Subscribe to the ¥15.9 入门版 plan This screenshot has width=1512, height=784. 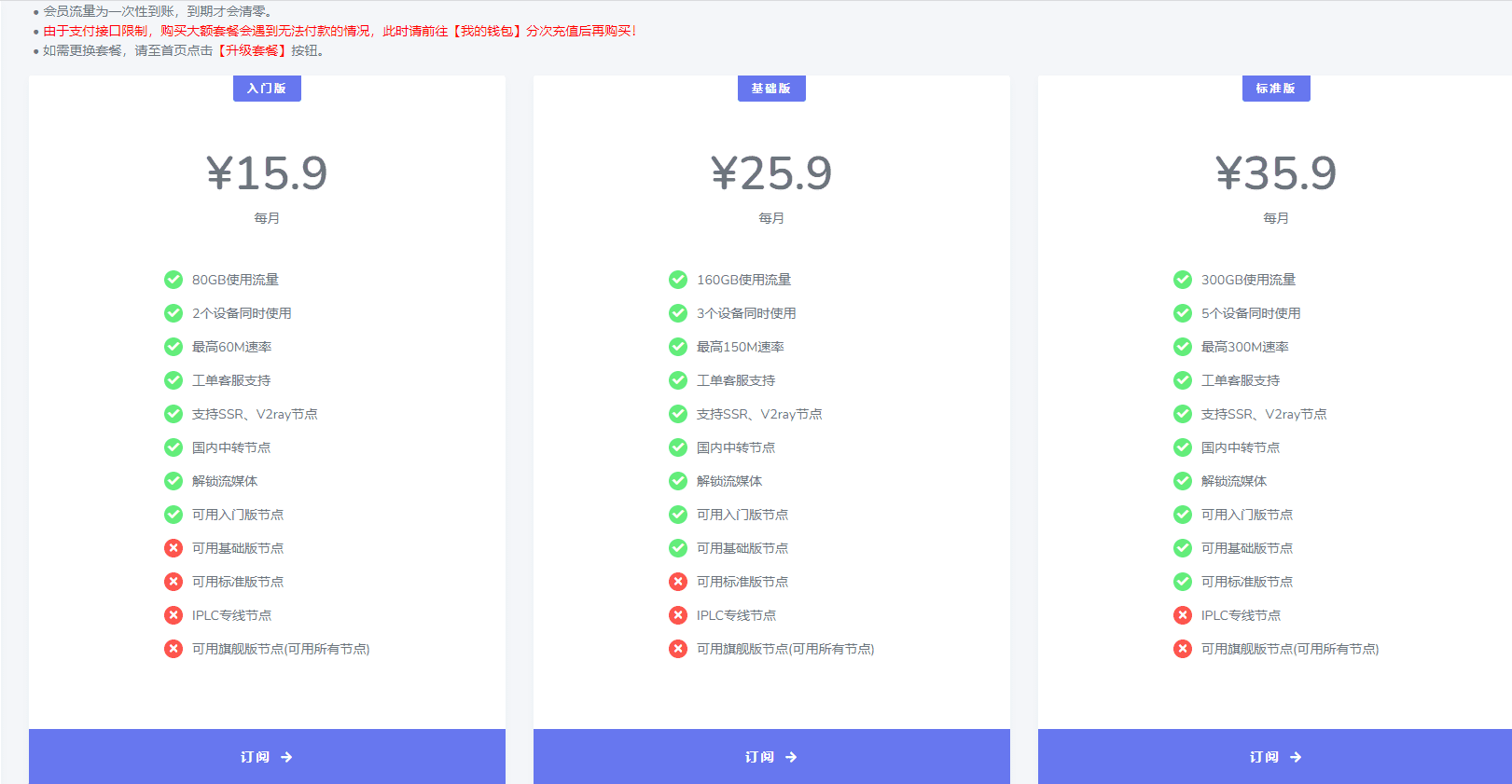coord(267,757)
